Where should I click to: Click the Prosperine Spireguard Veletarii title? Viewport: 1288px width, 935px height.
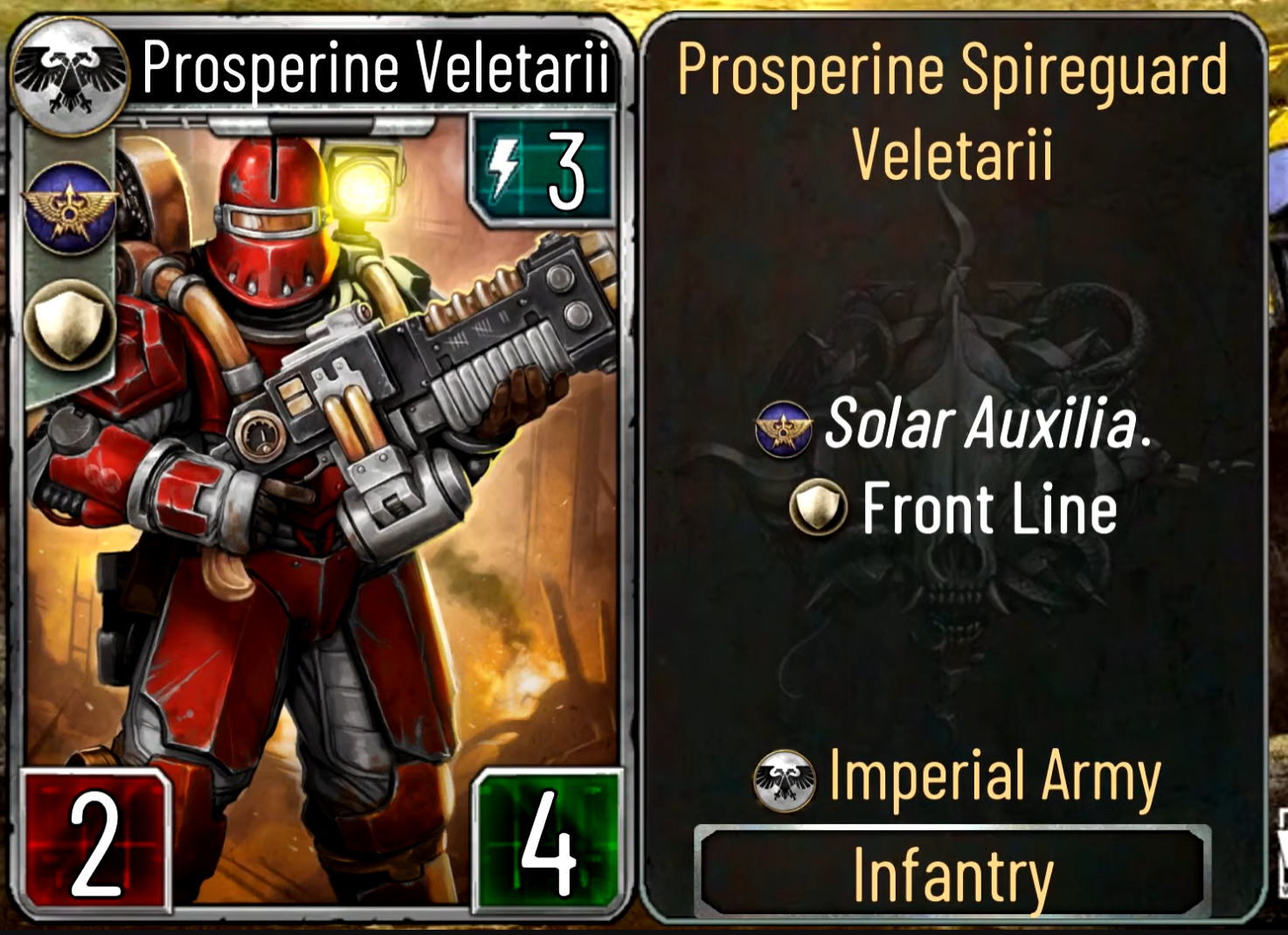[952, 111]
